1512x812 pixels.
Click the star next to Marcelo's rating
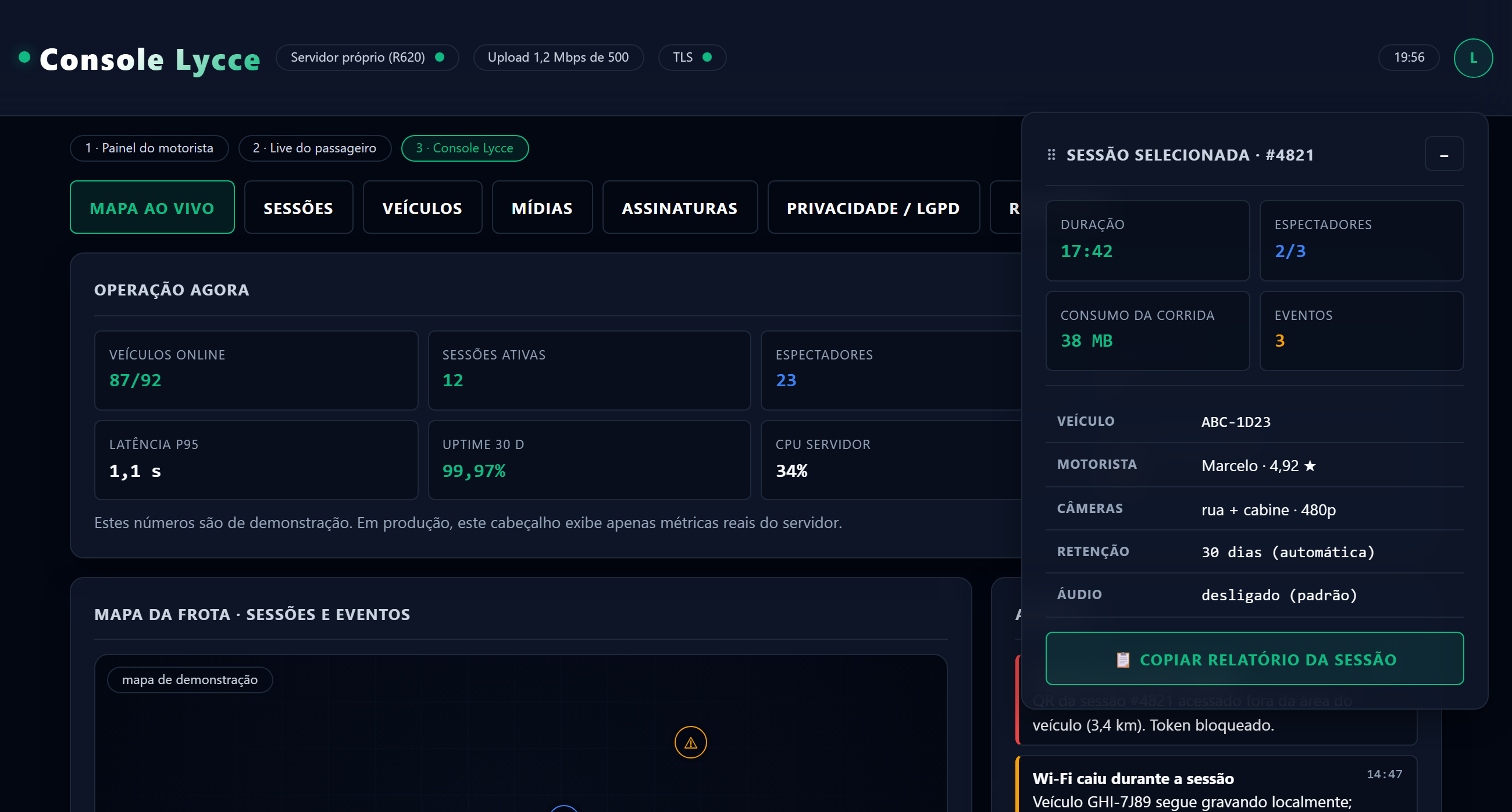tap(1310, 465)
